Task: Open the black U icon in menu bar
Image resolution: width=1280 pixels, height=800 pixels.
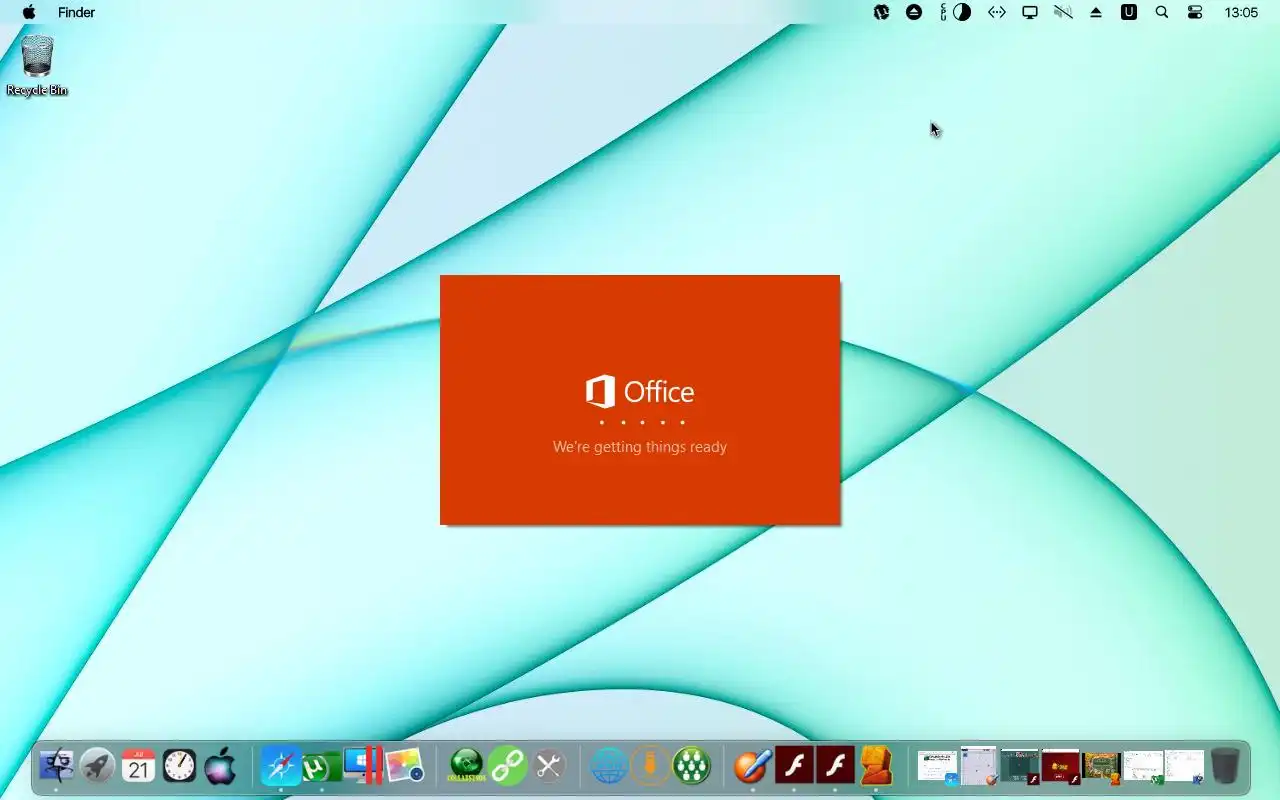Action: point(1129,12)
